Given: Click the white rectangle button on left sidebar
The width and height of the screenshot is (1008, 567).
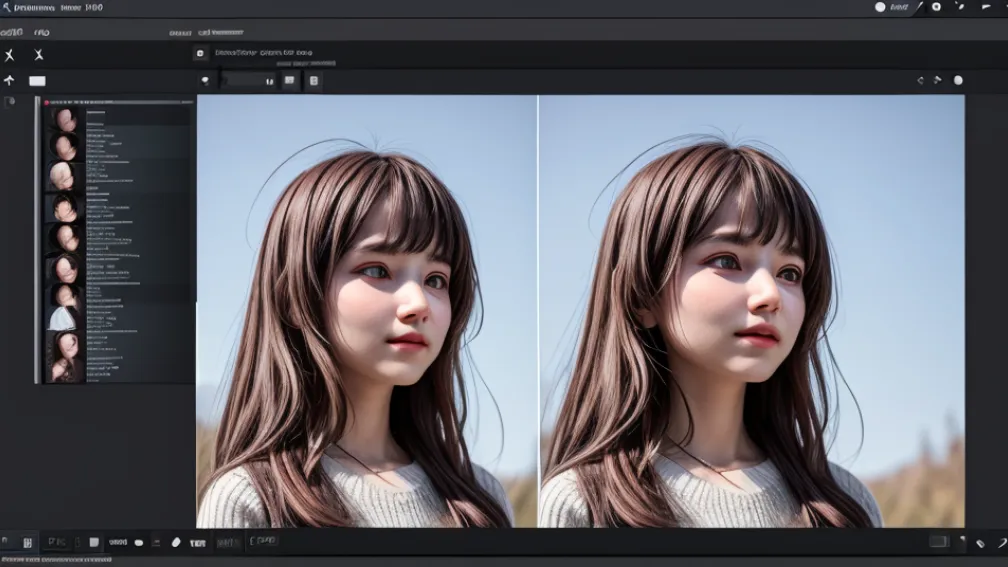Looking at the screenshot, I should 37,81.
